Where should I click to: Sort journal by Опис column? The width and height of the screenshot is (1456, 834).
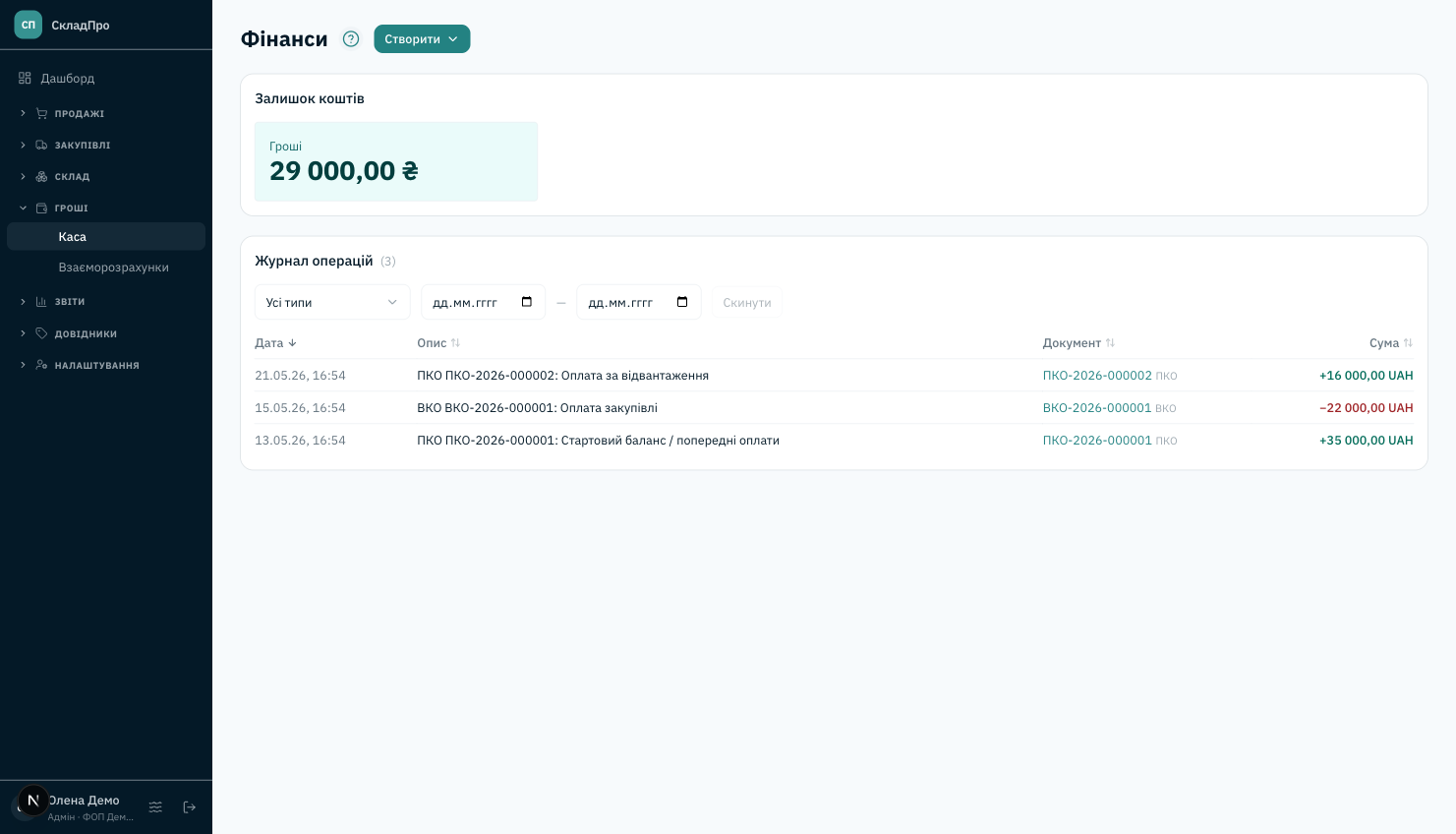point(438,343)
